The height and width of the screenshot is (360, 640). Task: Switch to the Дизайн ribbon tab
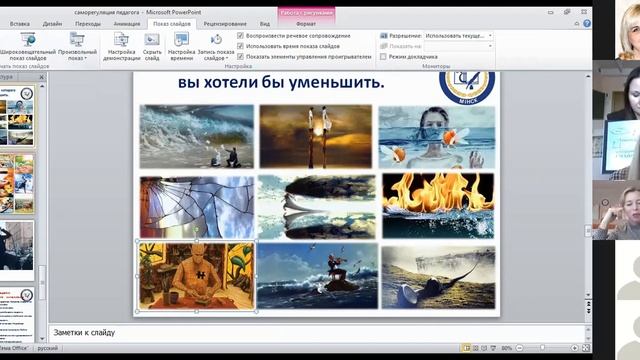(x=52, y=24)
